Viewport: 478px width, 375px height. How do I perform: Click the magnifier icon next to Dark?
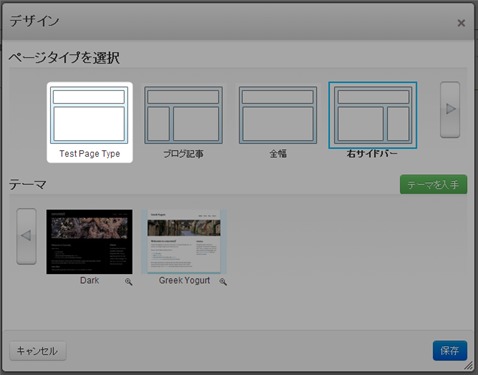128,282
